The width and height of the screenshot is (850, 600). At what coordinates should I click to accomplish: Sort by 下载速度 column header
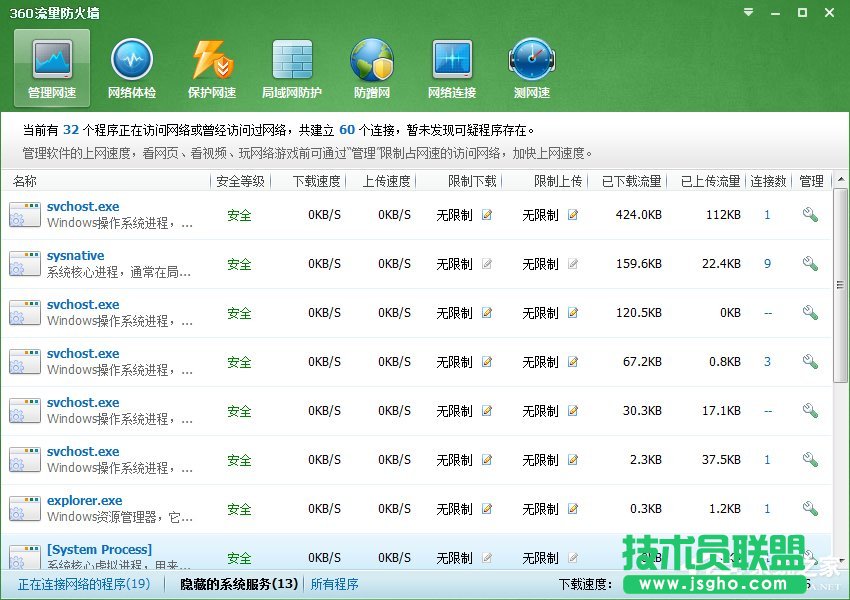317,181
